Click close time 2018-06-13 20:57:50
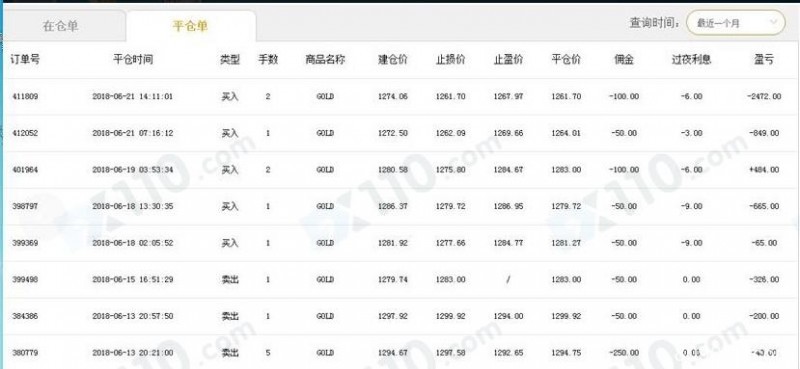 pyautogui.click(x=133, y=316)
